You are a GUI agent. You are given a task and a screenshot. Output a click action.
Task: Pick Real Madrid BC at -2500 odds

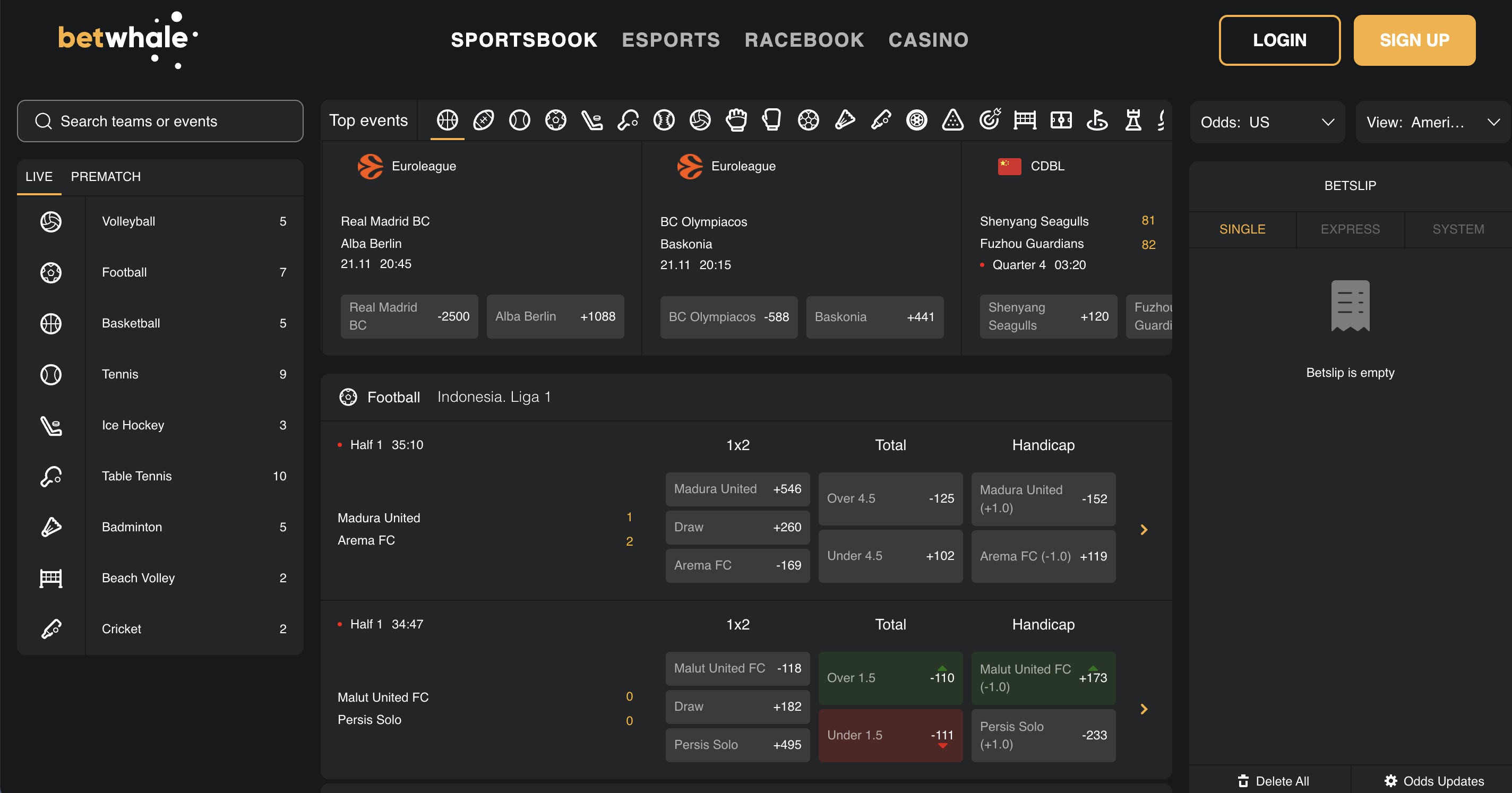click(409, 316)
